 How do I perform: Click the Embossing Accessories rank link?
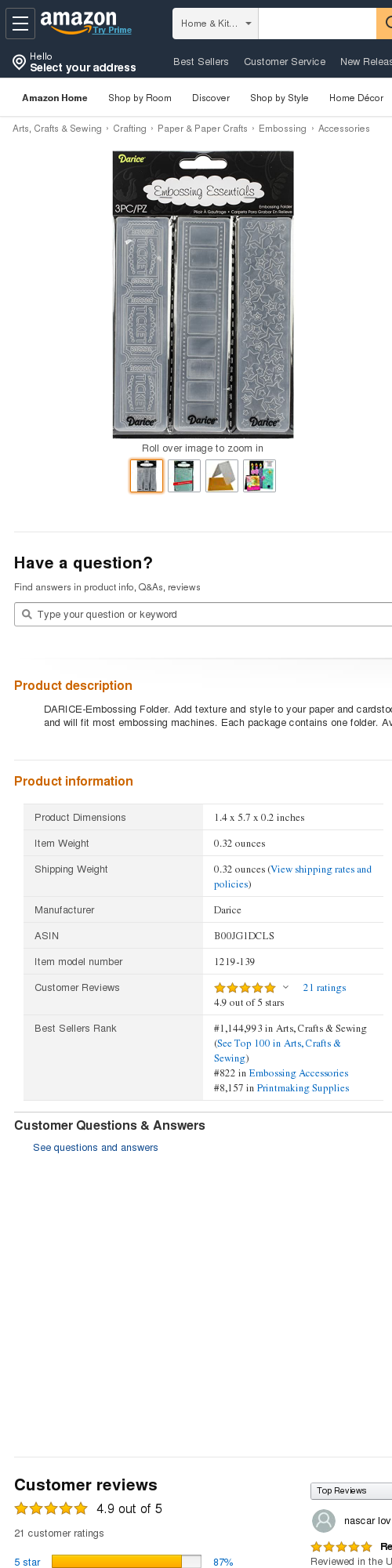(299, 1073)
